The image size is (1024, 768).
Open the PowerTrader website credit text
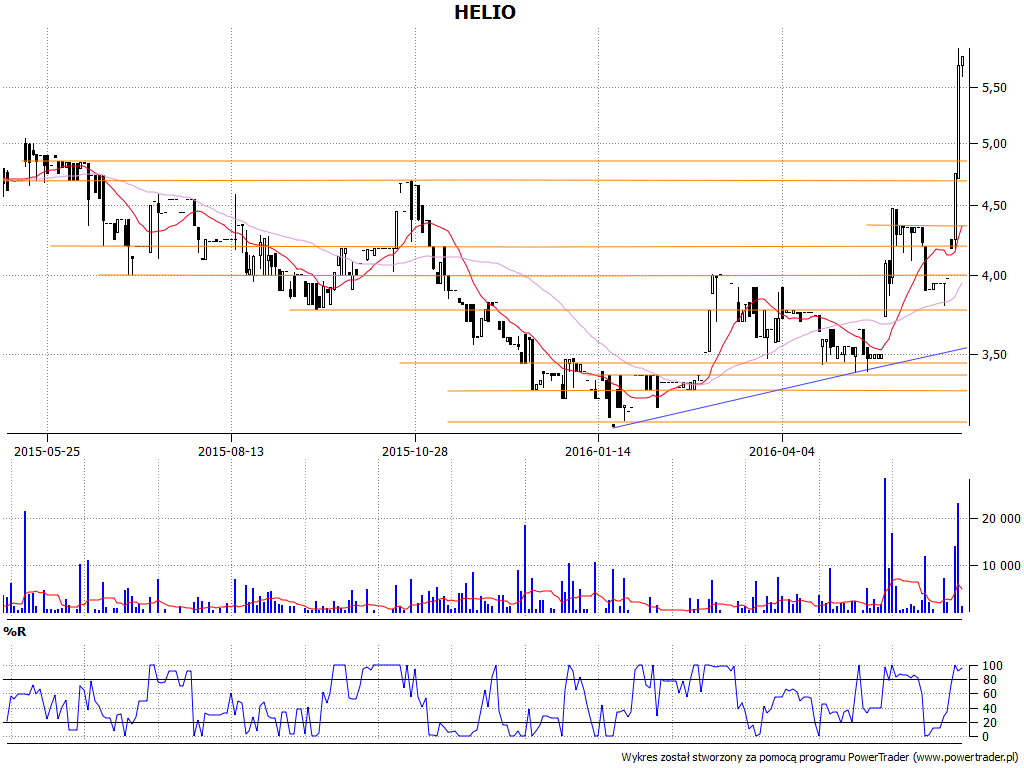821,758
